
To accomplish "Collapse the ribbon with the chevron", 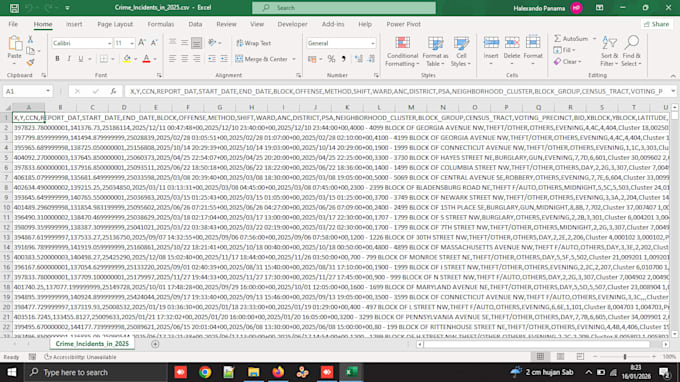I will click(x=673, y=75).
